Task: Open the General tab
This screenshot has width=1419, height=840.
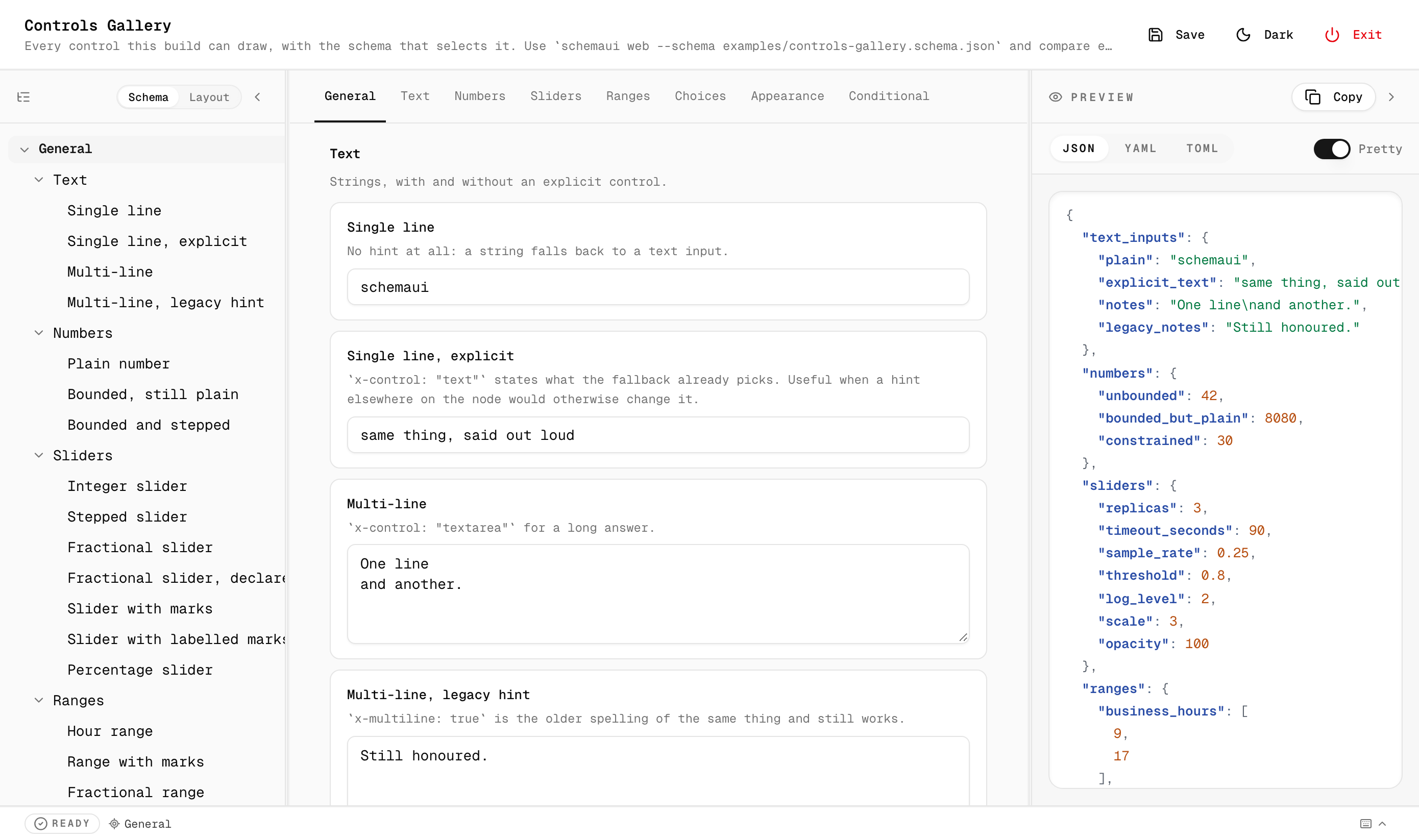Action: (350, 96)
